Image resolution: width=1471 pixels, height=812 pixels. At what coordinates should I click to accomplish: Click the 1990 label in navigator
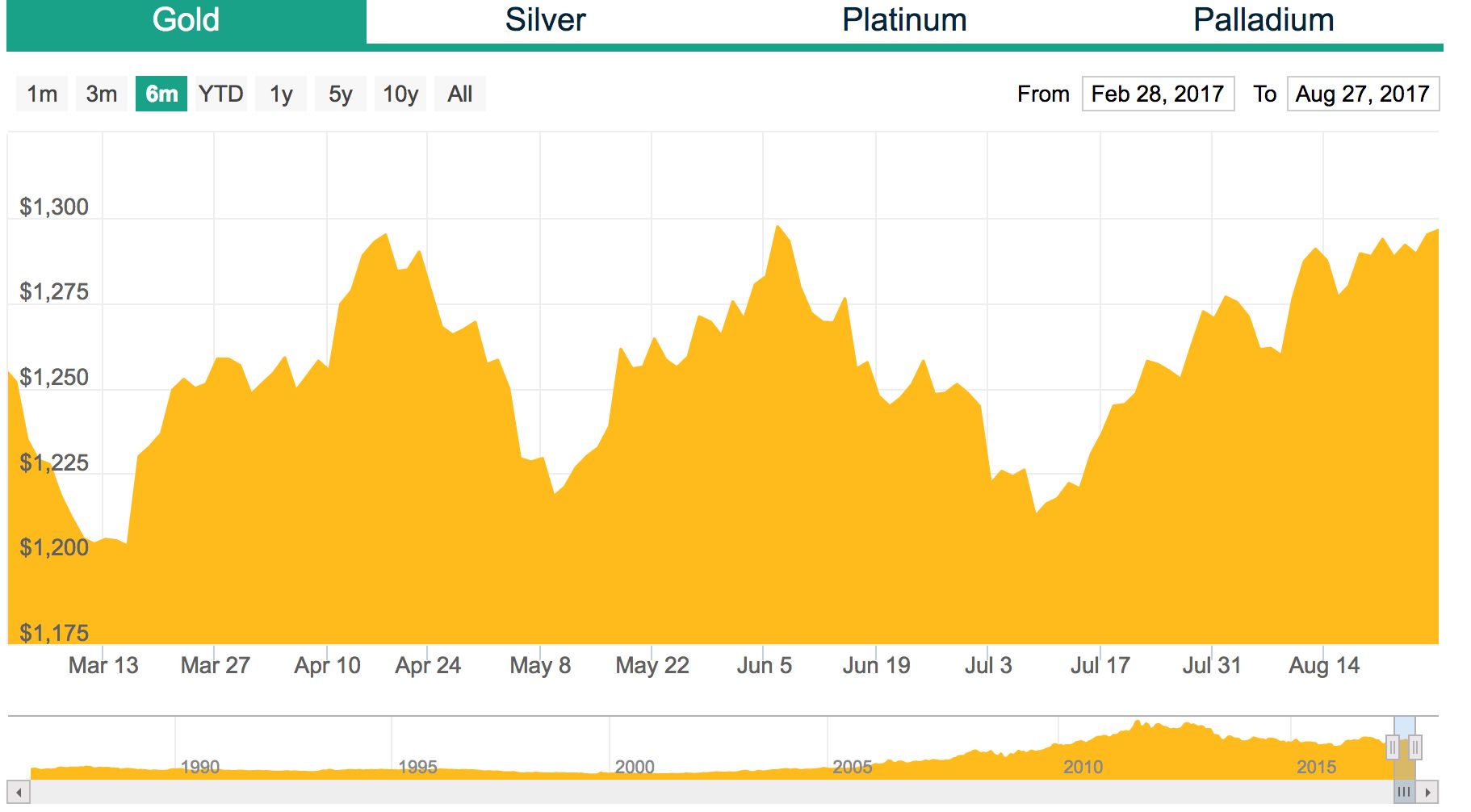[x=200, y=767]
